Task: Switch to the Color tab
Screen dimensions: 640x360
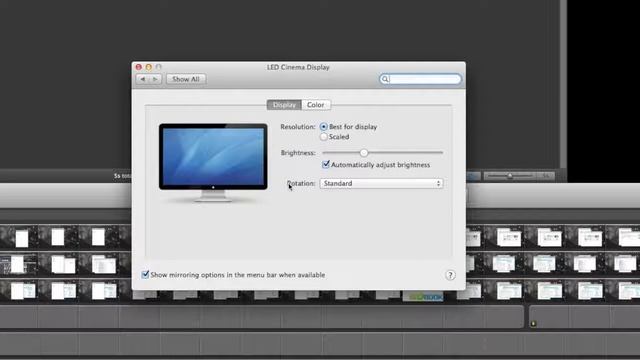Action: 316,105
